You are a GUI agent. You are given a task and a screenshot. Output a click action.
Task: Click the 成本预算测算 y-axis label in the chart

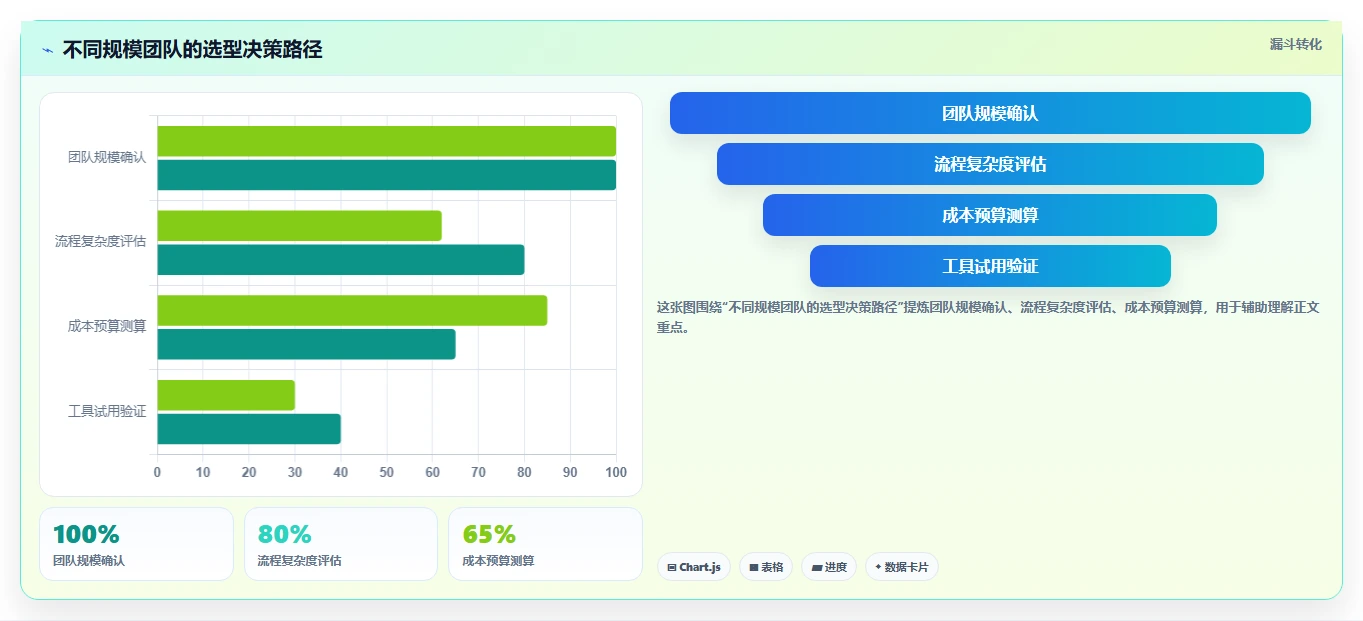(x=107, y=326)
